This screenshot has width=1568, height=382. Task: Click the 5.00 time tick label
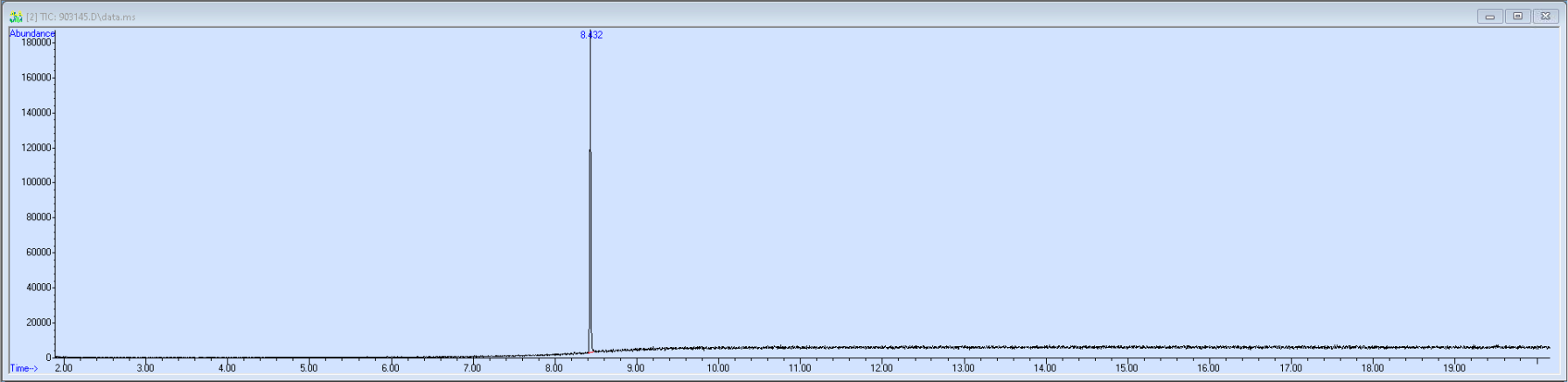pyautogui.click(x=309, y=368)
